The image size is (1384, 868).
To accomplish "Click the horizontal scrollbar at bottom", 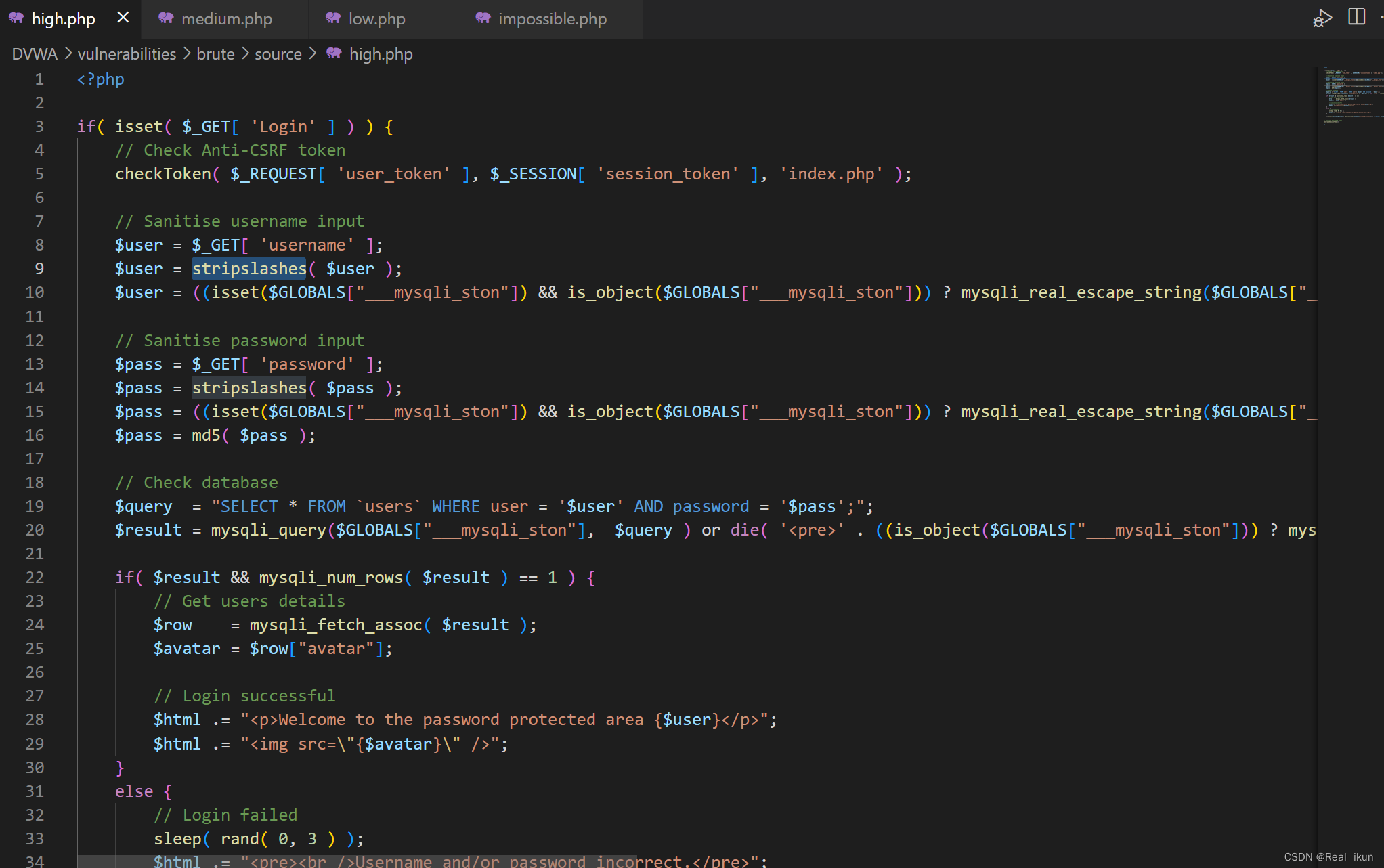I will pyautogui.click(x=357, y=861).
